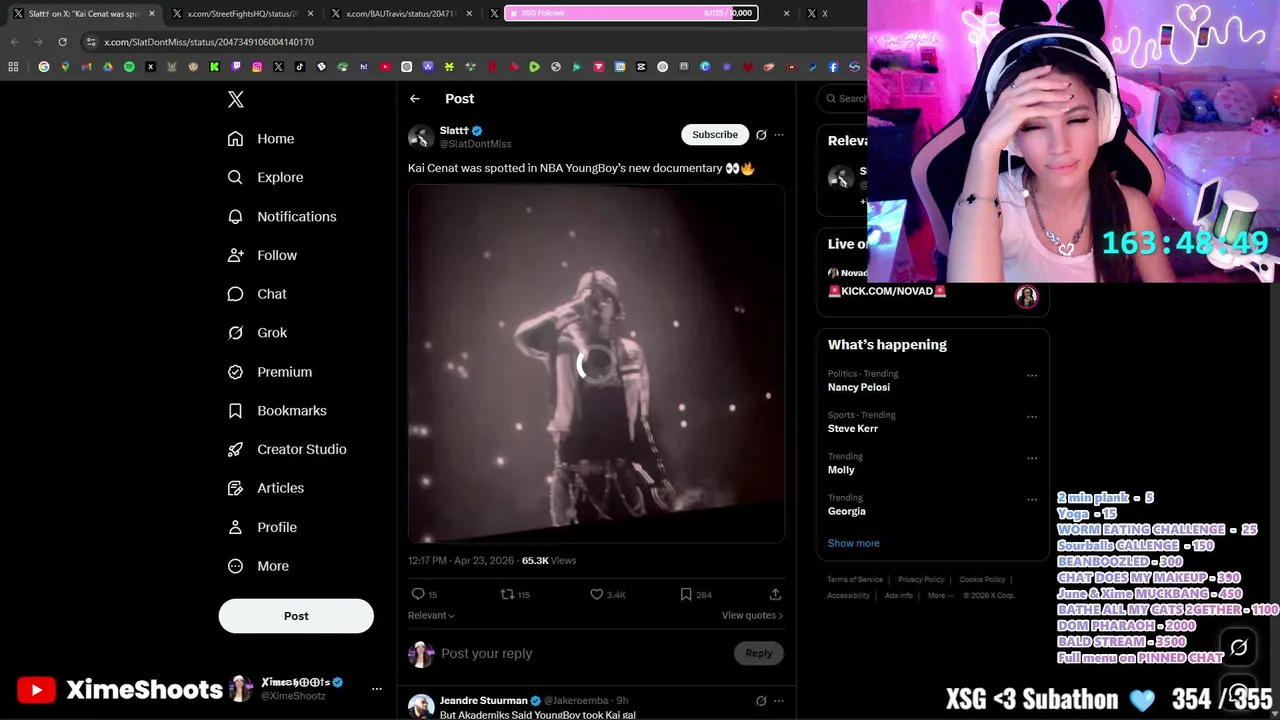The width and height of the screenshot is (1280, 720).
Task: Open options for Nancy Pelosi trend
Action: (1032, 376)
